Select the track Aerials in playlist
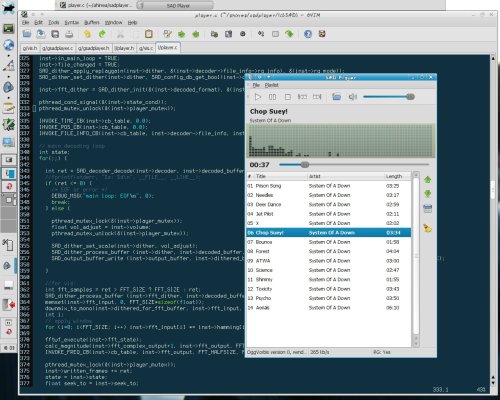This screenshot has height=400, width=500. pos(329,308)
